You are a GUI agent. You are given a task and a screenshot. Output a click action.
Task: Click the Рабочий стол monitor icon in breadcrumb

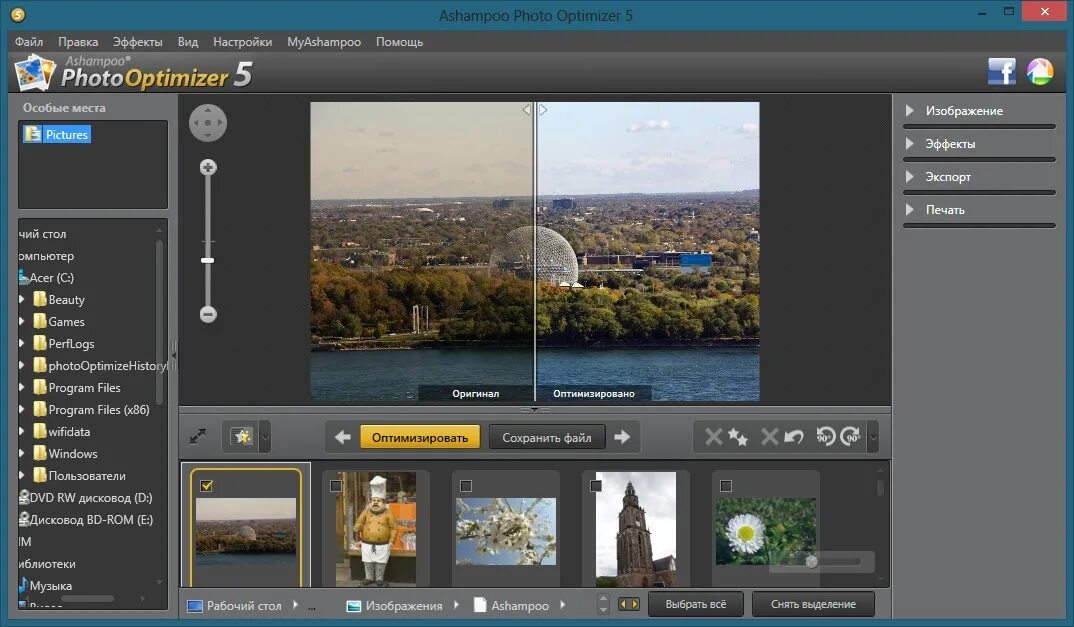[195, 606]
